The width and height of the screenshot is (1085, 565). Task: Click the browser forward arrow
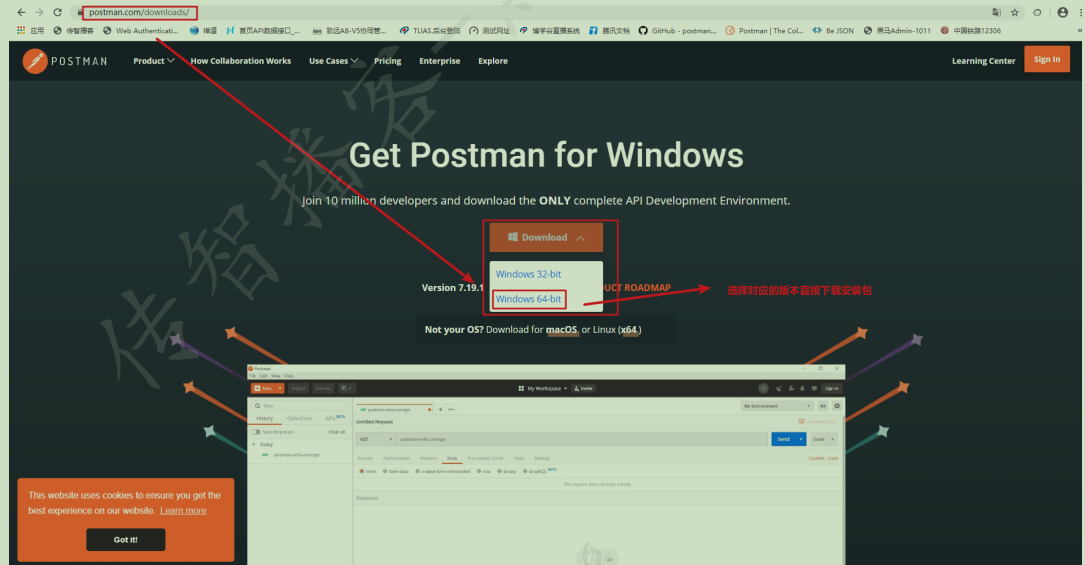click(39, 12)
